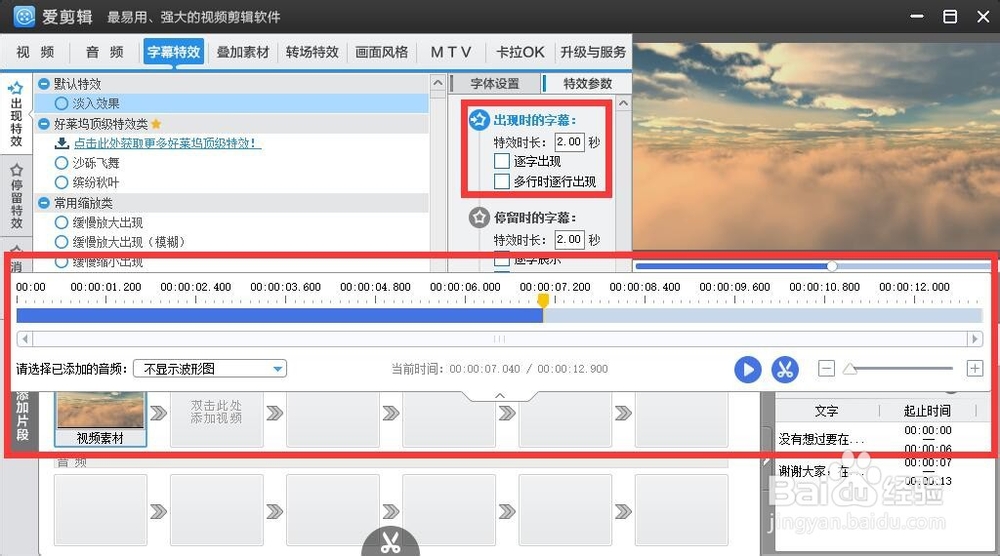Image resolution: width=1000 pixels, height=556 pixels.
Task: Click the 停留时的字幕 star icon
Action: tap(479, 217)
